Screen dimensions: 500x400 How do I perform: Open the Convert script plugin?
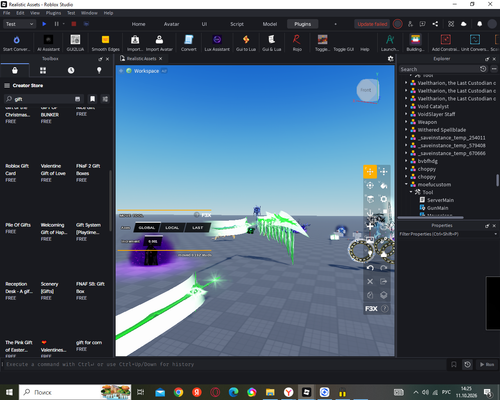[x=189, y=43]
